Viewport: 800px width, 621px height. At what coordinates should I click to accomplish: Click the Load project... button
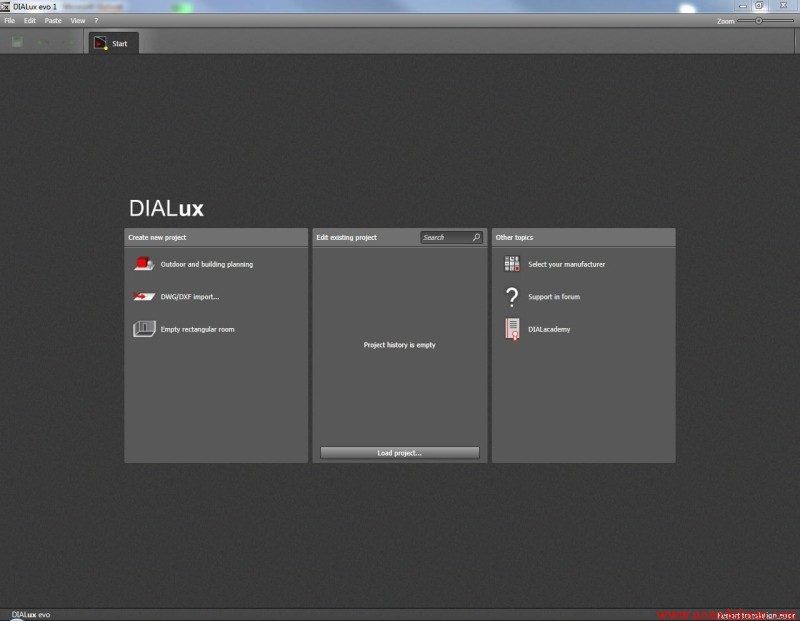tap(399, 453)
